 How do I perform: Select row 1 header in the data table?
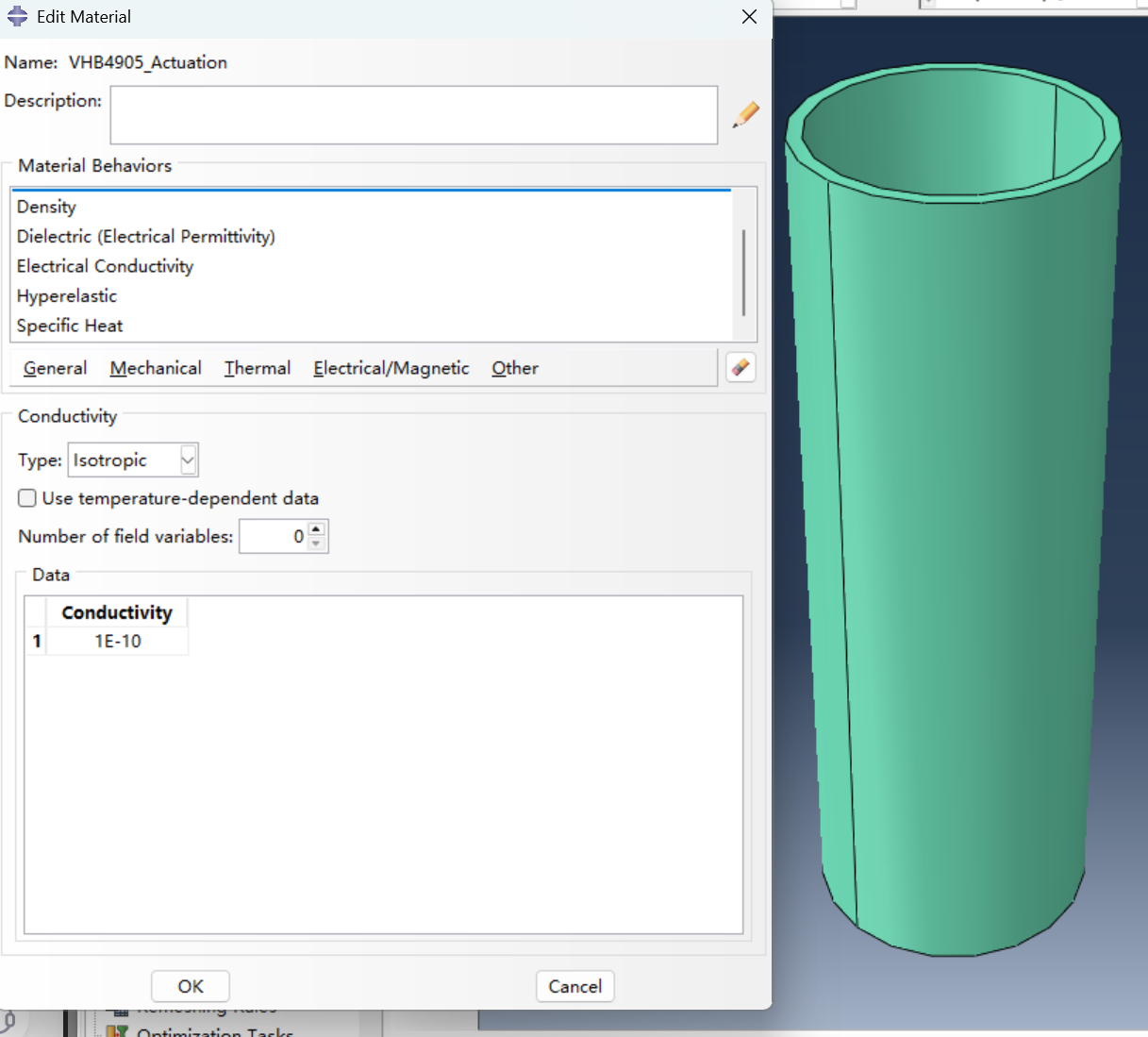[x=36, y=642]
